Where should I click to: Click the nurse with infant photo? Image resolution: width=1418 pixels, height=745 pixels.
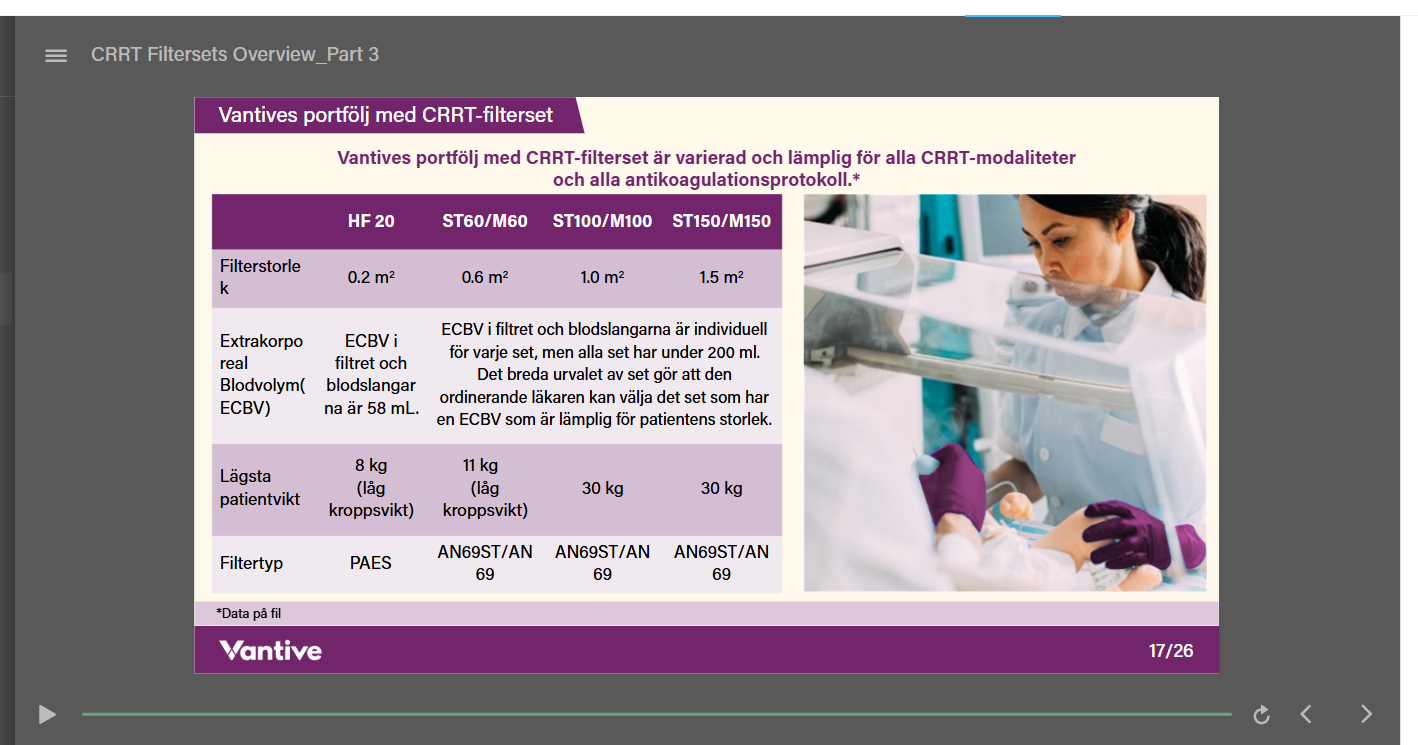(1005, 393)
